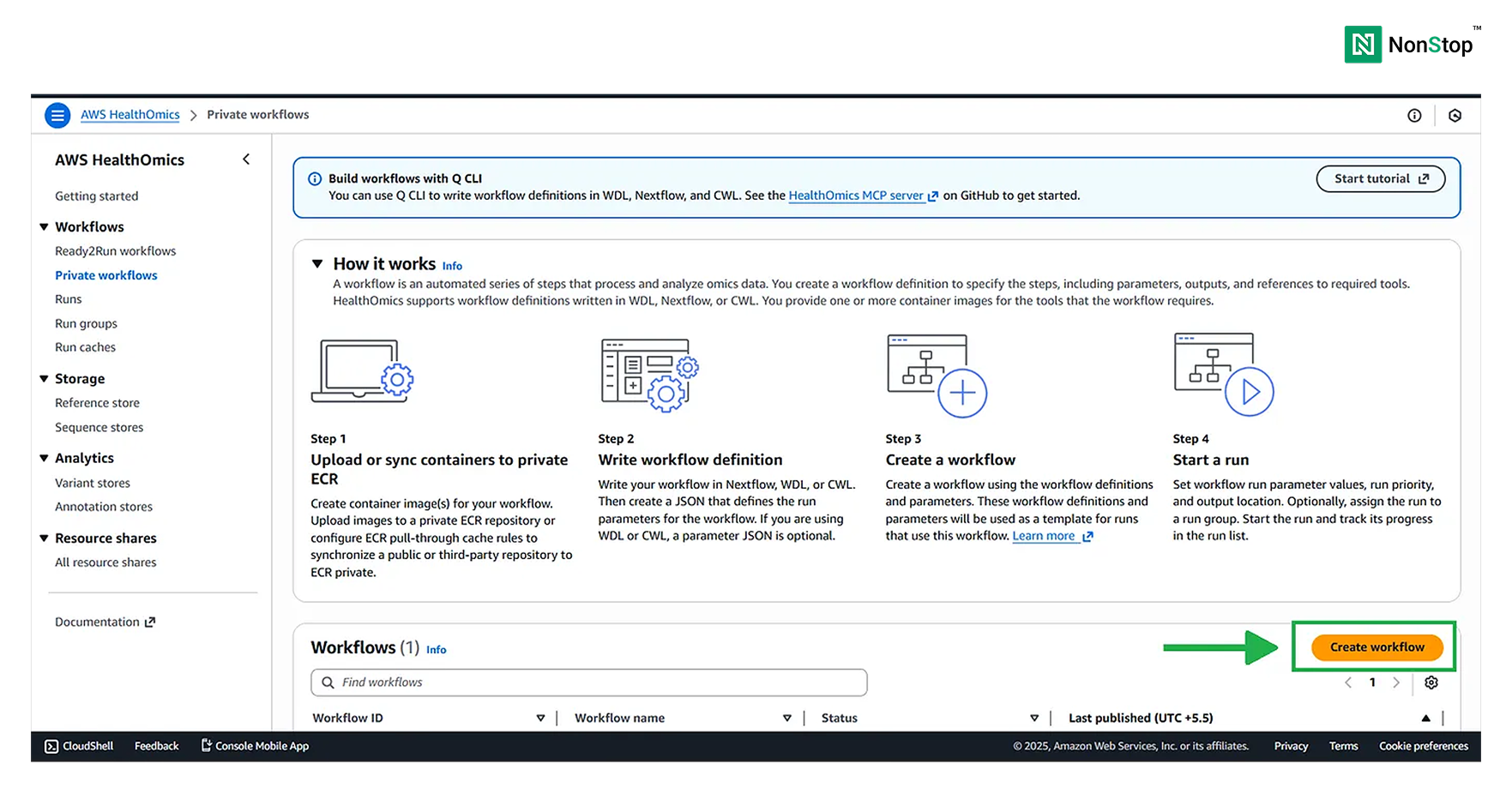
Task: Open Run caches in the sidebar
Action: (86, 347)
